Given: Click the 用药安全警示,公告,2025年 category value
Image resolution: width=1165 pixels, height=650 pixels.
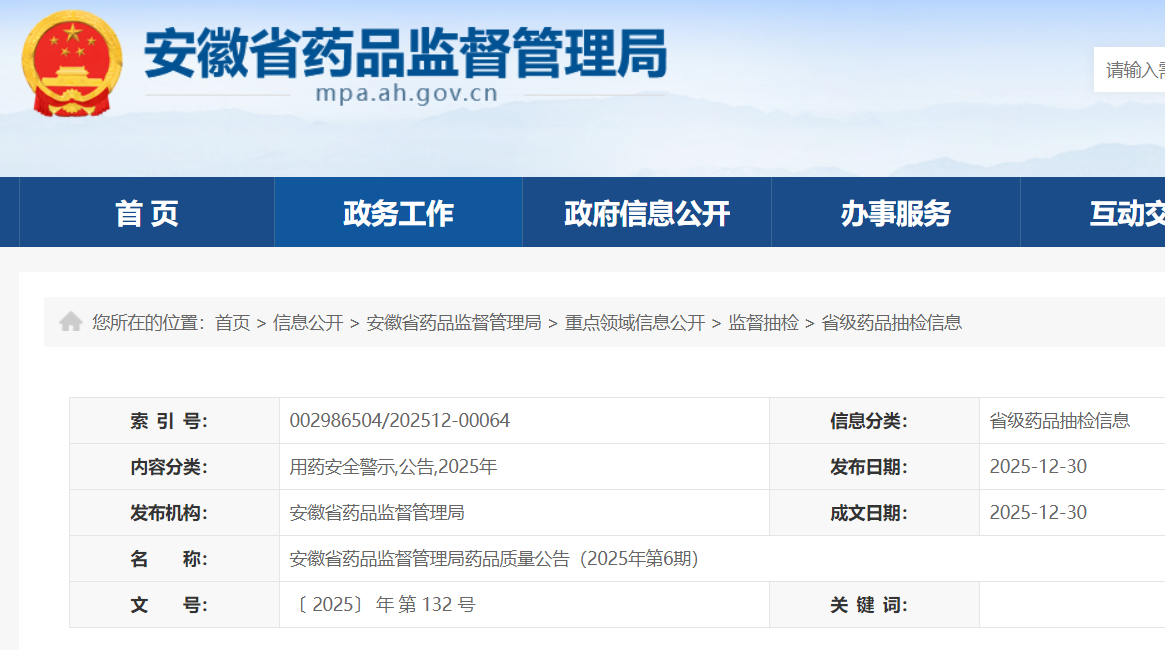Looking at the screenshot, I should click(393, 467).
